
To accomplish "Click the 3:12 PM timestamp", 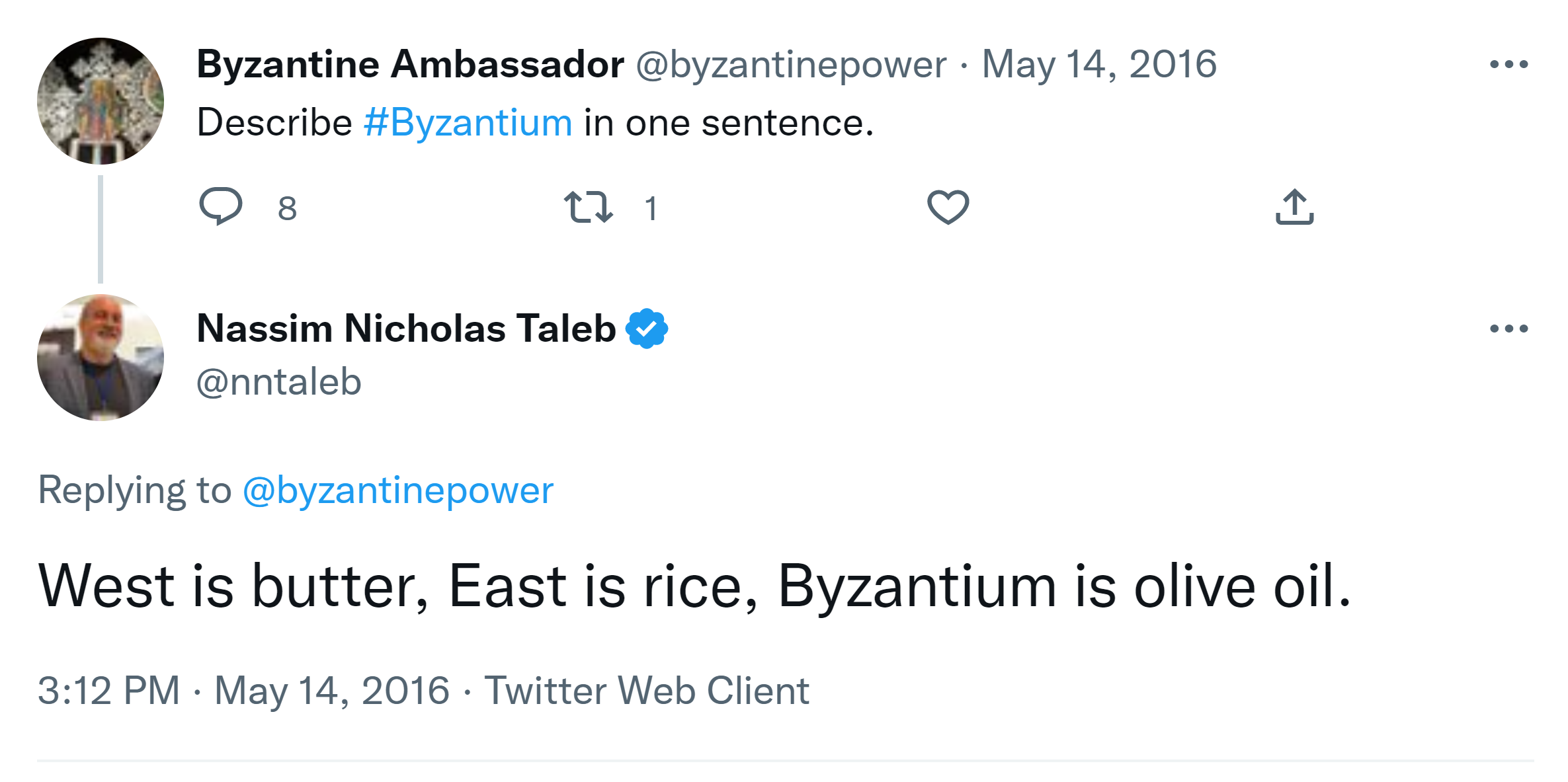I will [108, 691].
